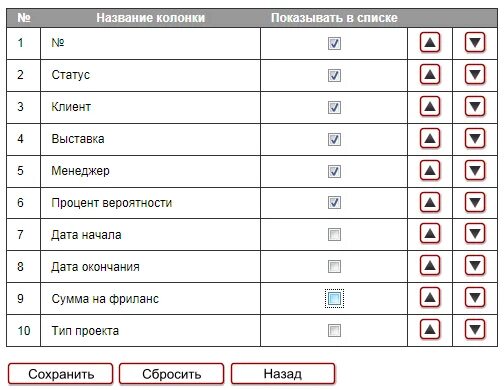This screenshot has width=504, height=390.
Task: Move the Тип проекта row down
Action: 475,329
